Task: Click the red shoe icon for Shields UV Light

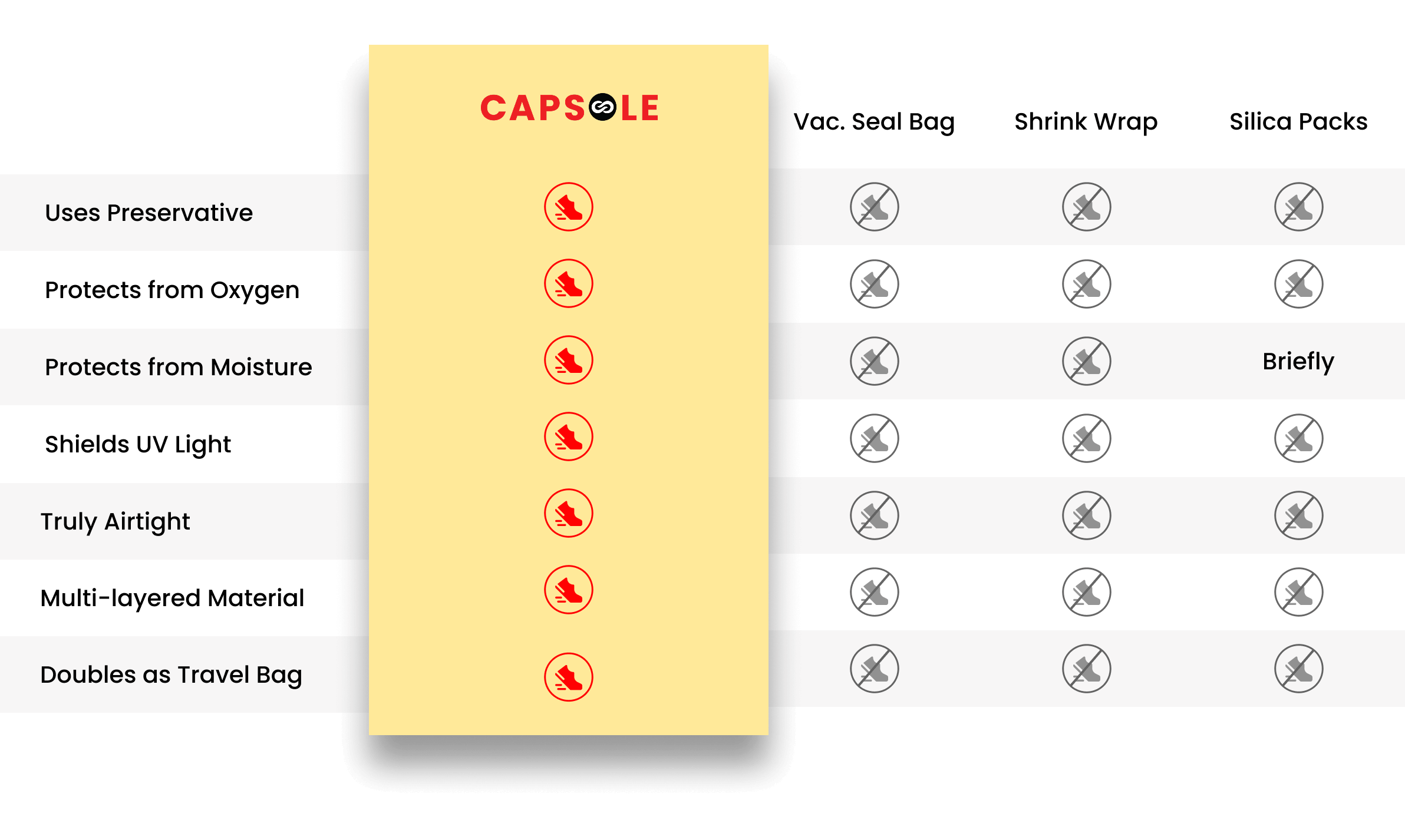Action: click(x=568, y=436)
